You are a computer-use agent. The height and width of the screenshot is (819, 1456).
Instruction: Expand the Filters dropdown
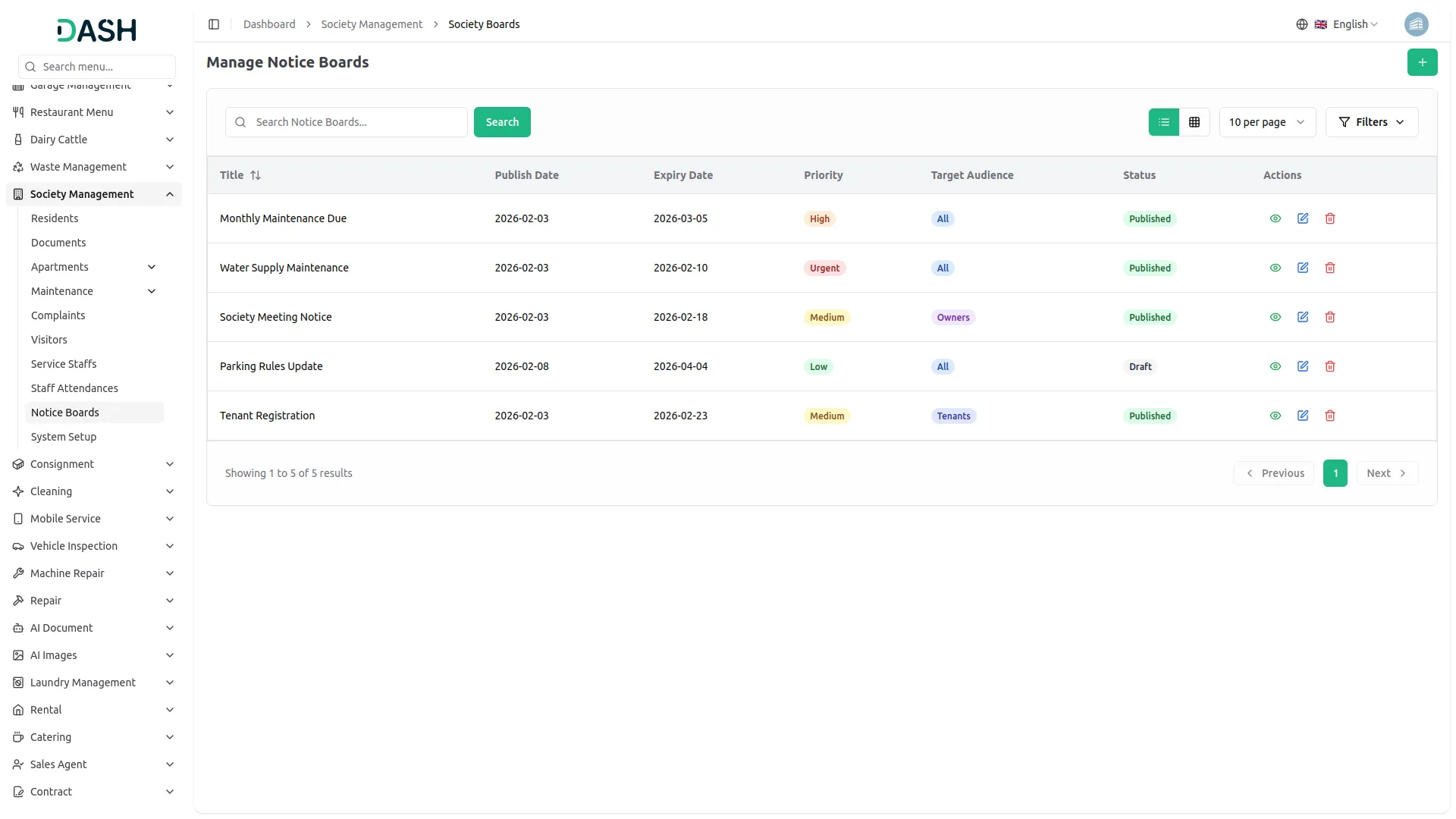coord(1371,122)
